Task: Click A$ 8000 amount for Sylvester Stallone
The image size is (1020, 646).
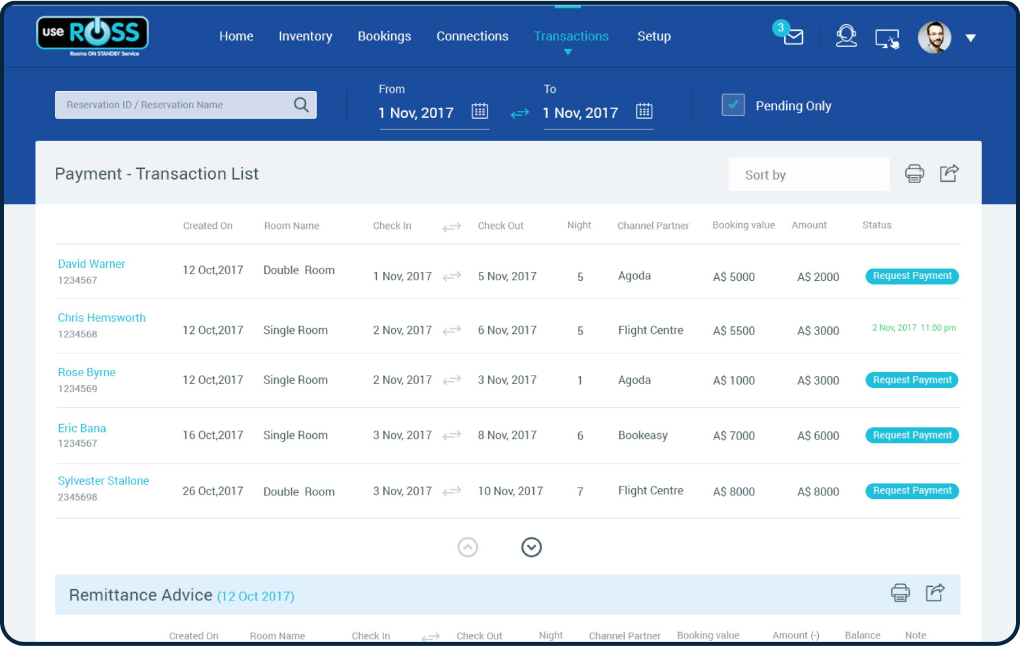Action: (x=818, y=492)
